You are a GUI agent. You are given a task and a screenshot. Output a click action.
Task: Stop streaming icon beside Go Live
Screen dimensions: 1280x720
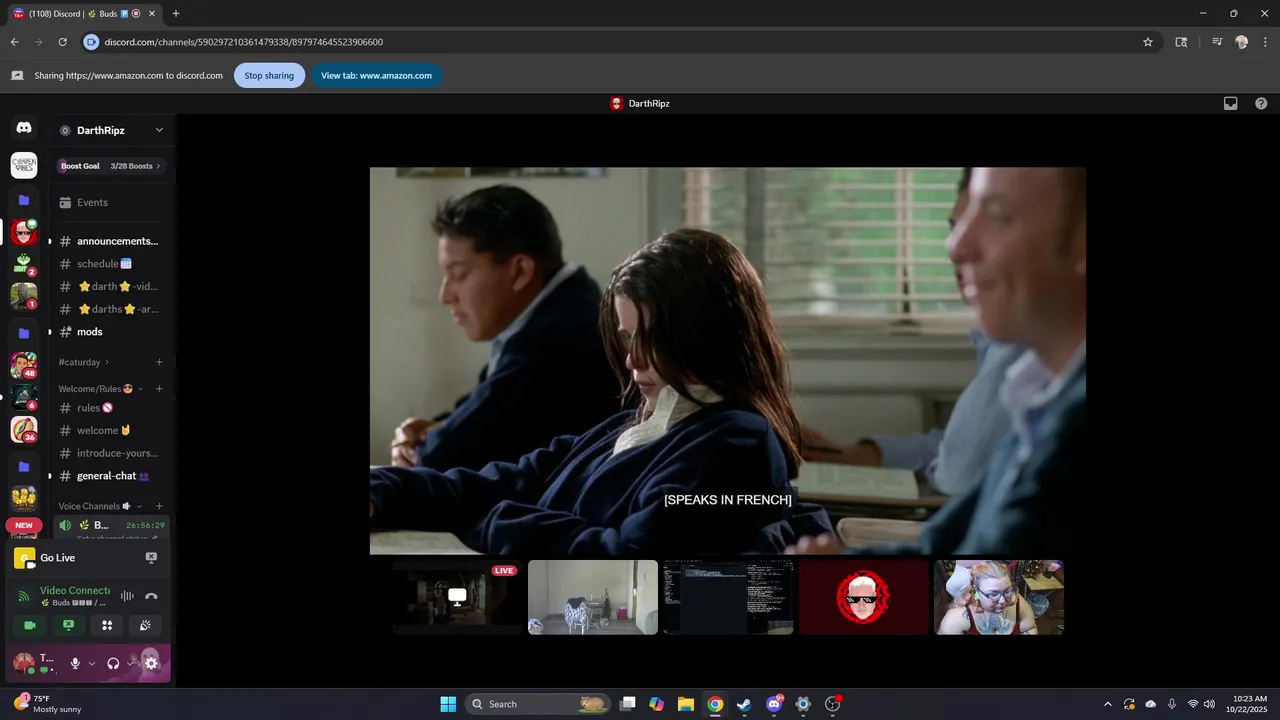151,558
